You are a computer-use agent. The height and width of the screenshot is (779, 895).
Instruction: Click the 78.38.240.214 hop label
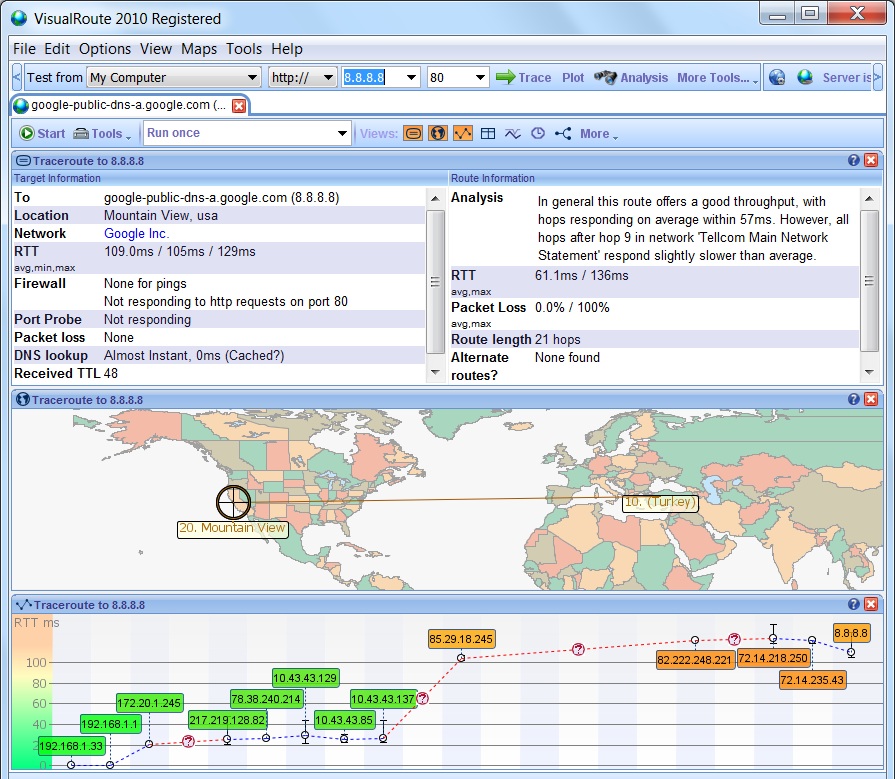[x=266, y=699]
